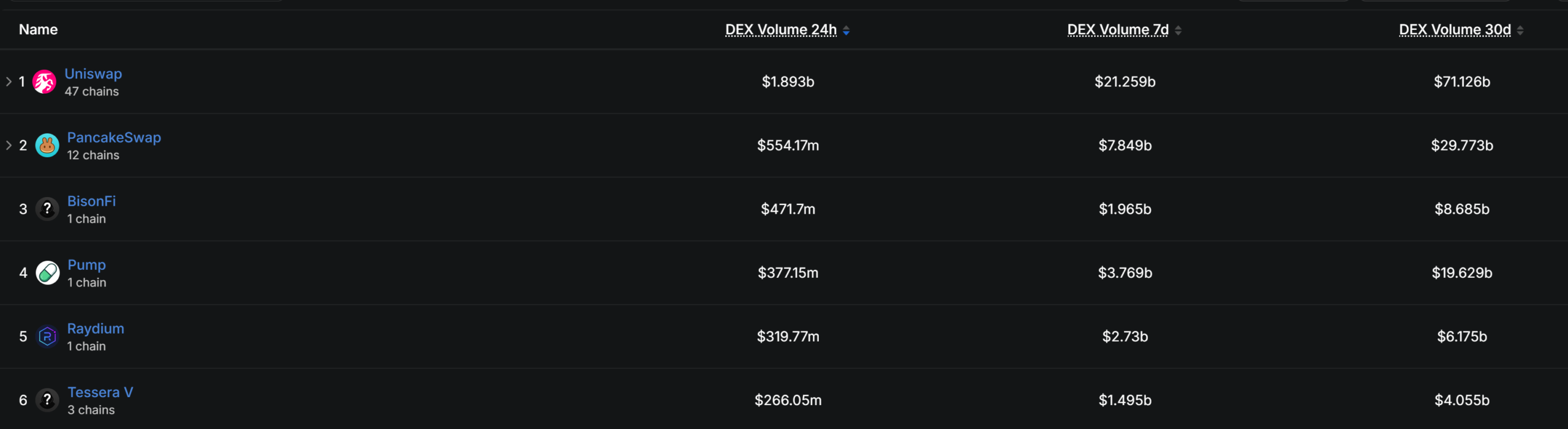
Task: Open the Tessera V protocol link
Action: (x=100, y=392)
